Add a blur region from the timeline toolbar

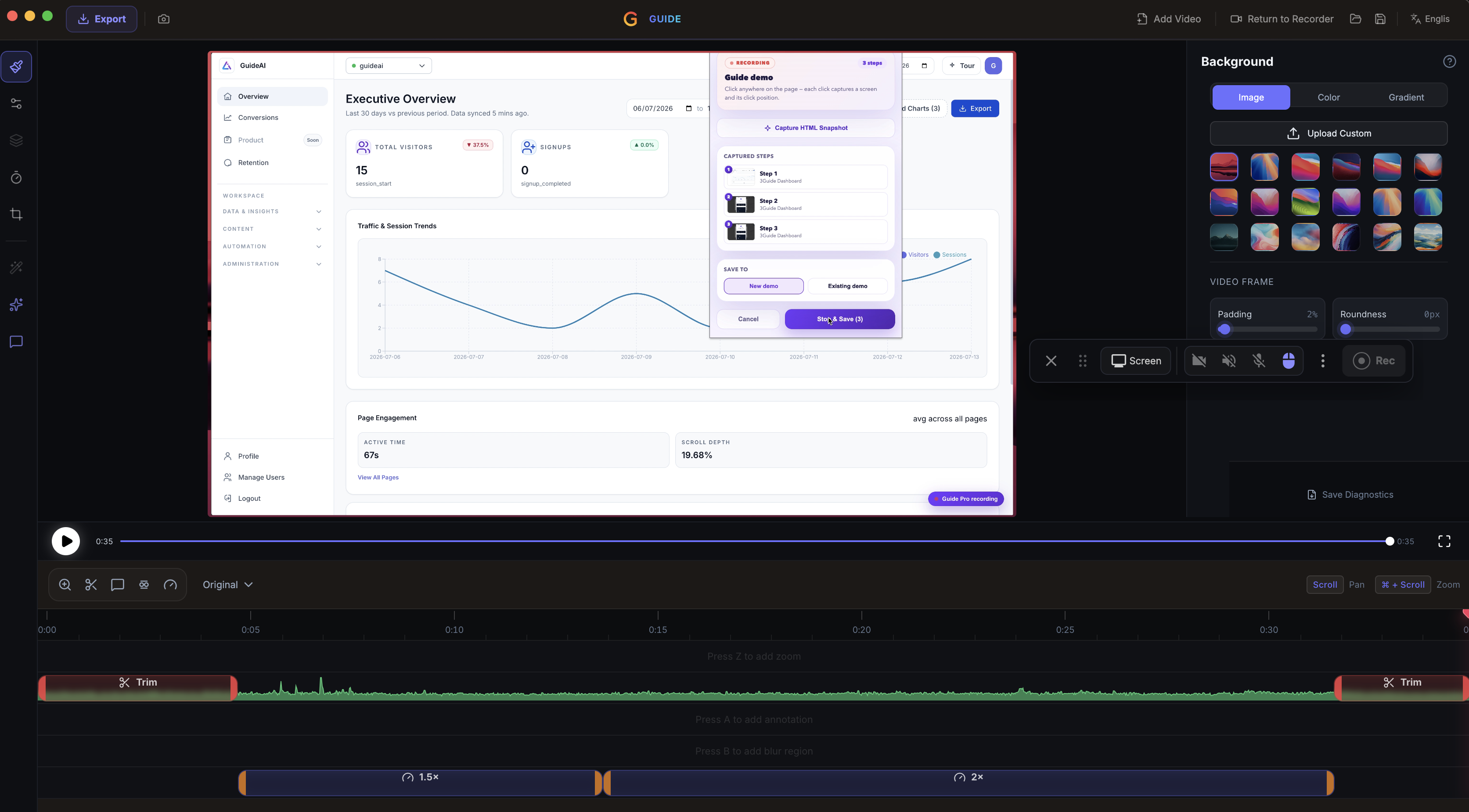144,585
